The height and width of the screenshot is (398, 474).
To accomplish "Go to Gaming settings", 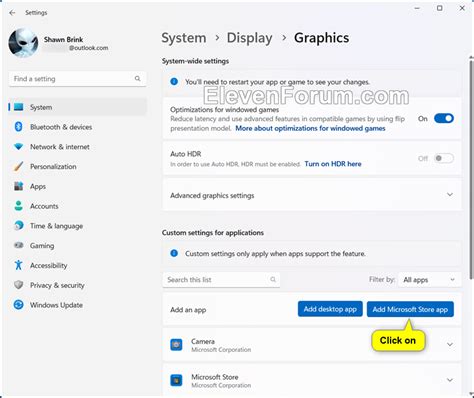I will [78, 246].
